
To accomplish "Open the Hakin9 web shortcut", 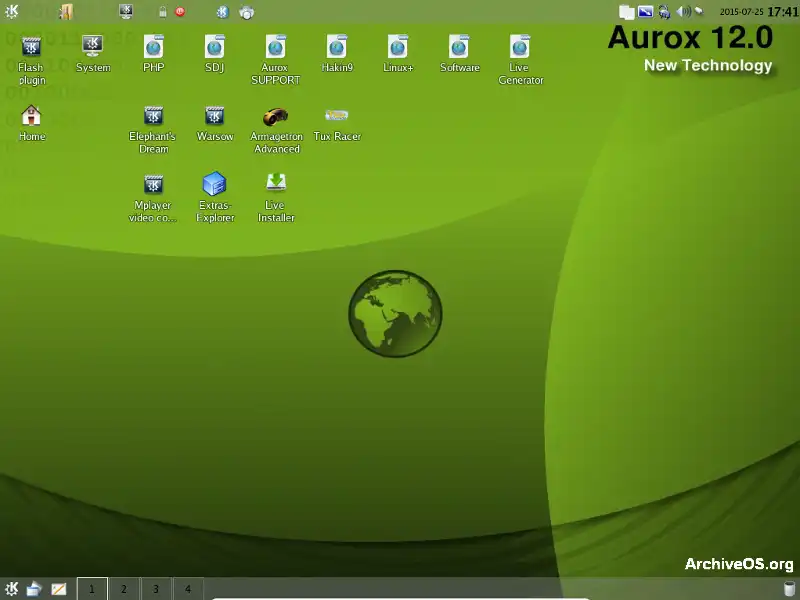I will pyautogui.click(x=337, y=47).
